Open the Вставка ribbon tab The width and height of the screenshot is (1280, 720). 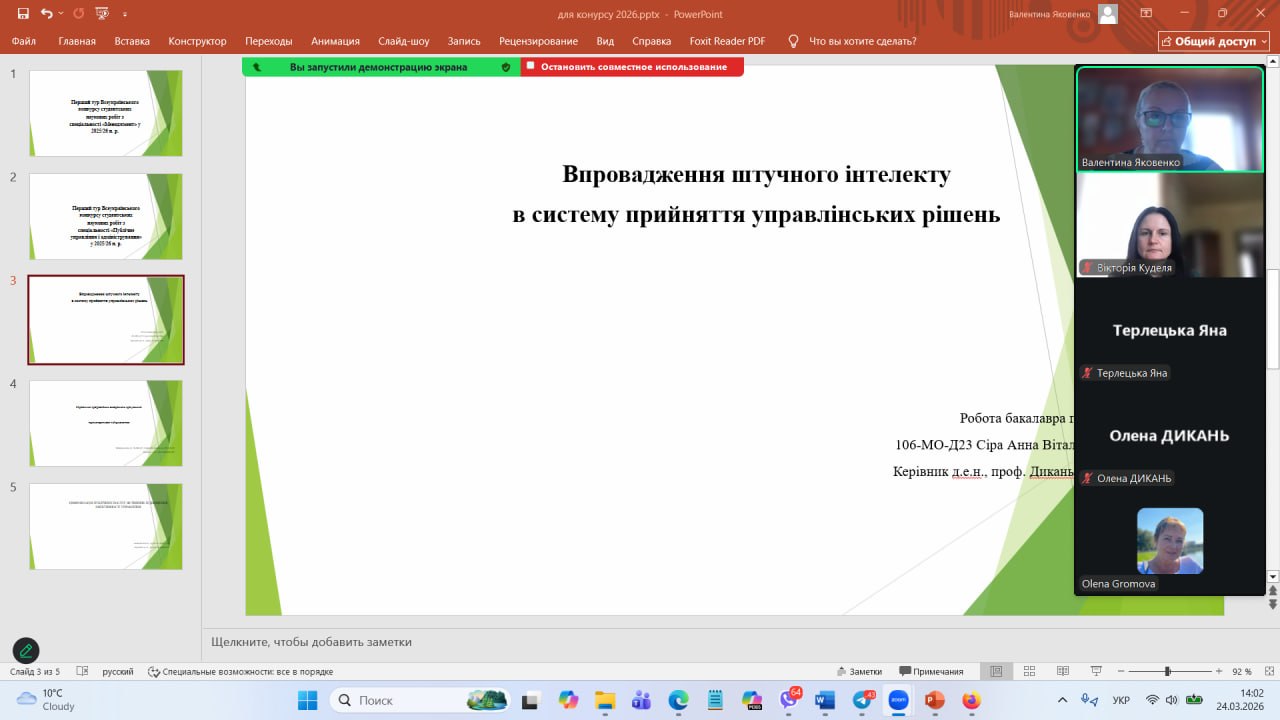click(132, 41)
